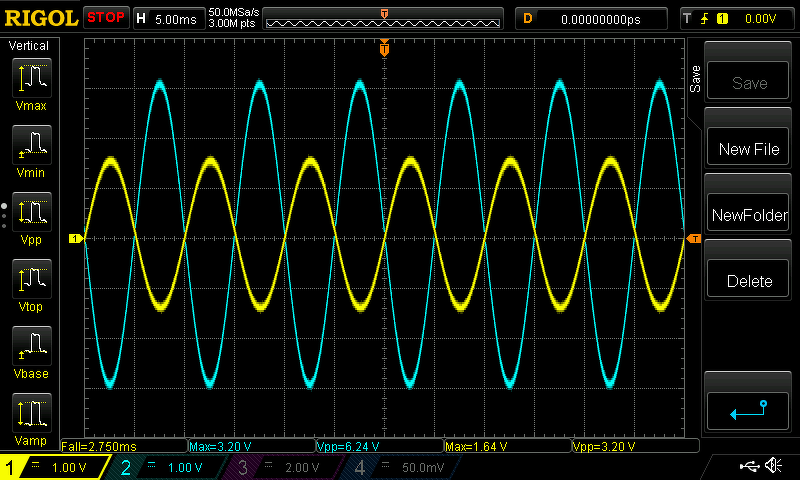Click the 3.00M pts memory depth readout

click(x=232, y=23)
